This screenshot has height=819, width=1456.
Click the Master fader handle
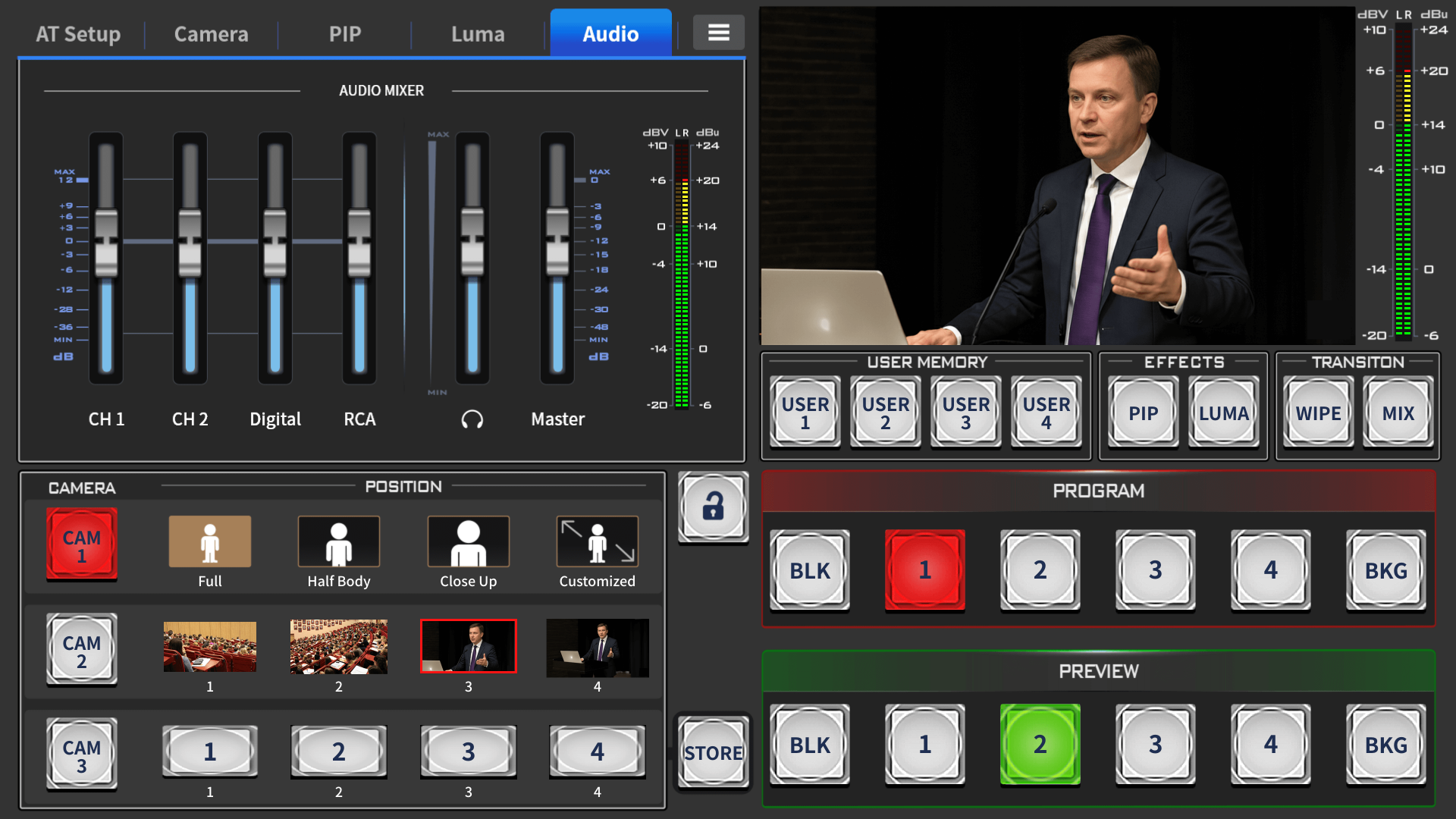[557, 243]
